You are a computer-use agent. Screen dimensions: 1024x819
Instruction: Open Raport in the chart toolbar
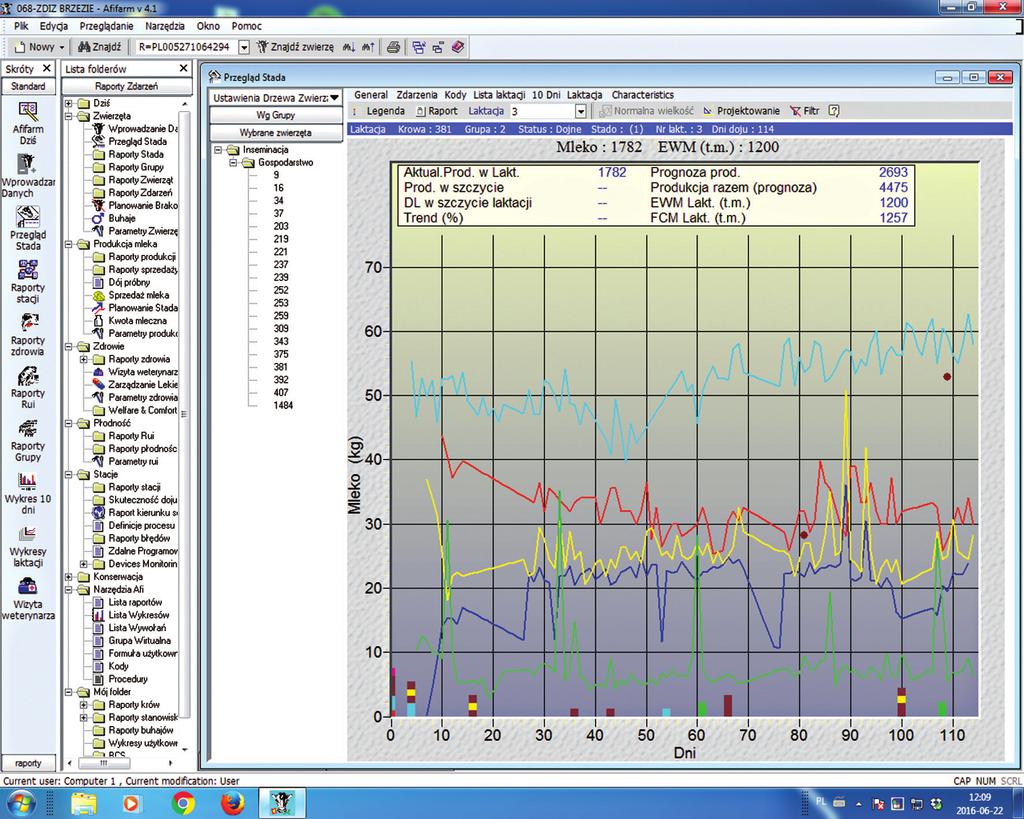click(436, 111)
